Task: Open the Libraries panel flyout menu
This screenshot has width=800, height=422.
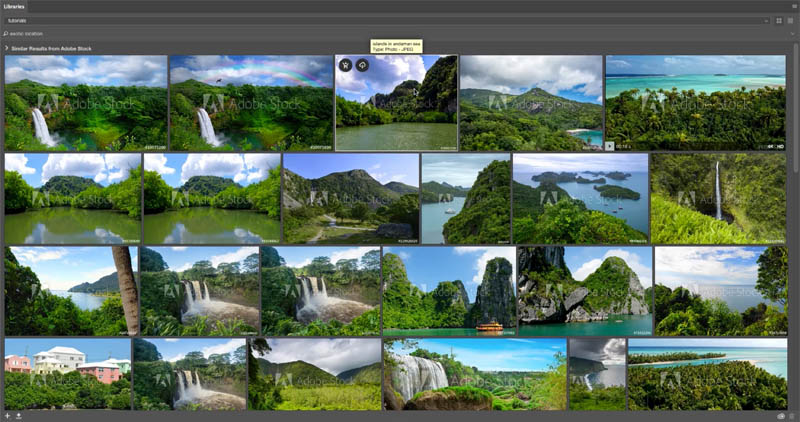Action: [794, 7]
